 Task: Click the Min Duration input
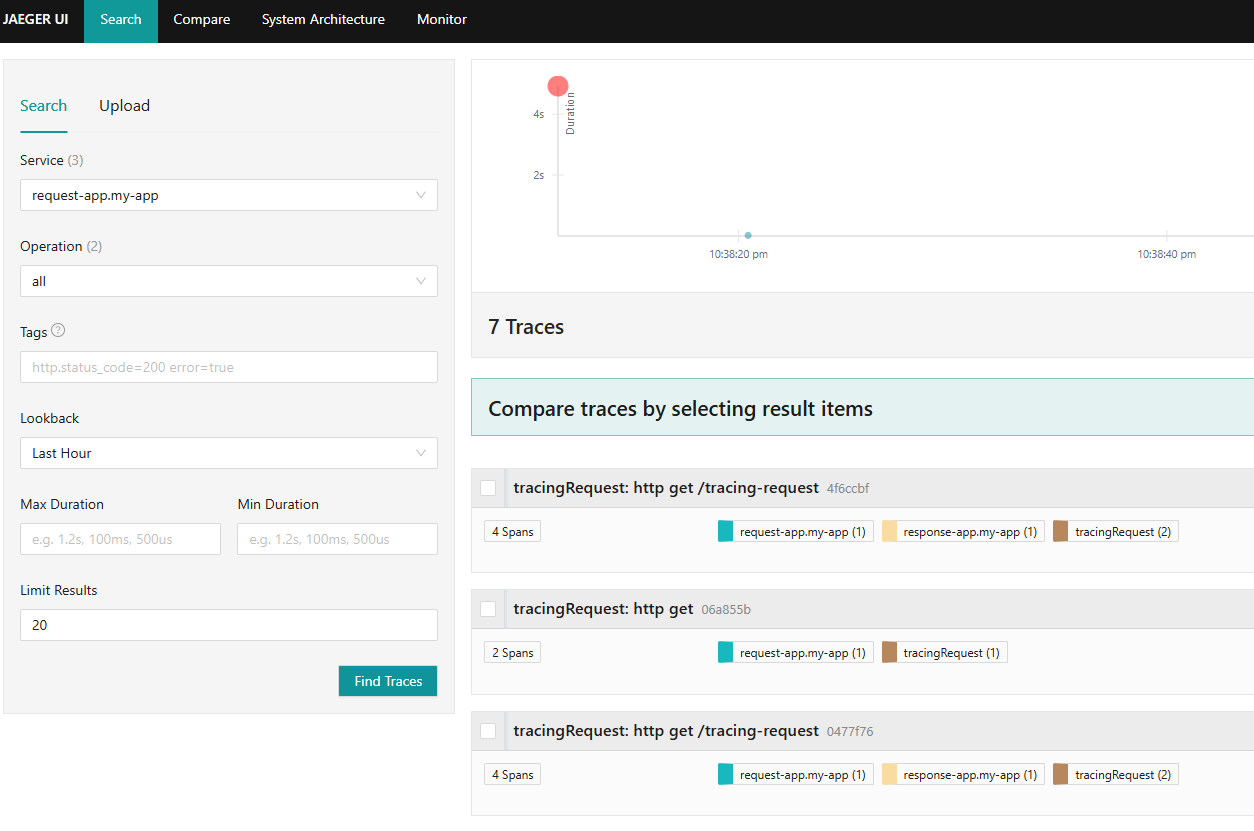point(337,539)
